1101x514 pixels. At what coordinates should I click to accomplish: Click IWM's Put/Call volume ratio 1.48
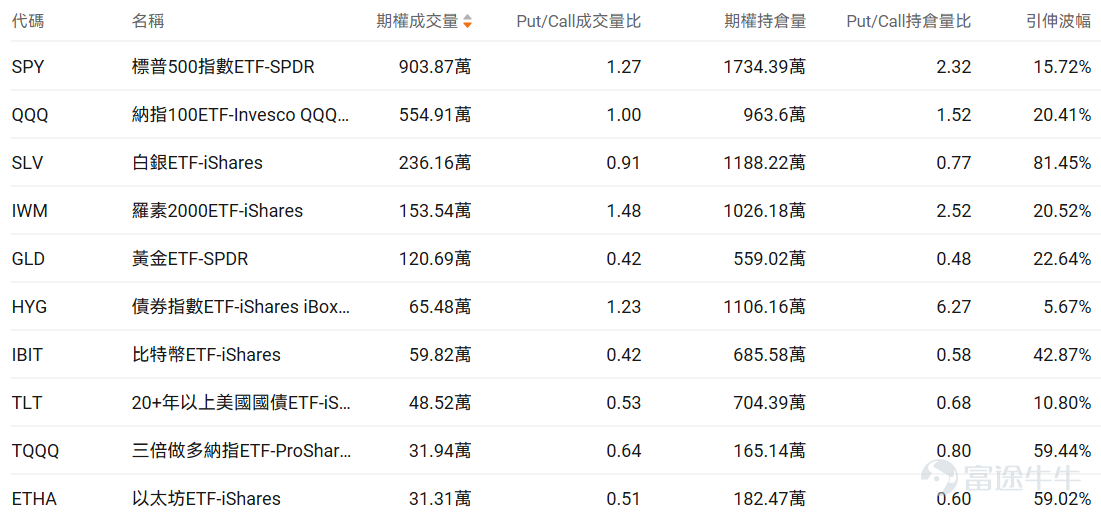pos(625,211)
